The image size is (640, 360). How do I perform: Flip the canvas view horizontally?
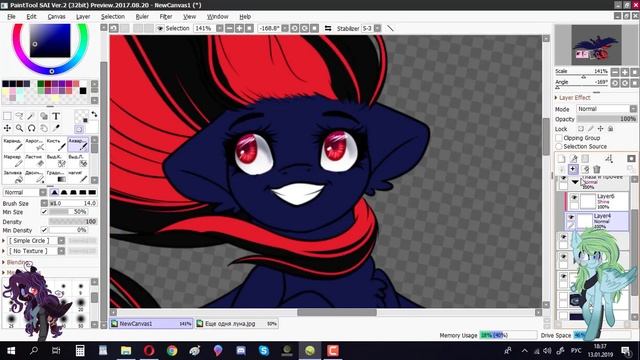pyautogui.click(x=328, y=28)
